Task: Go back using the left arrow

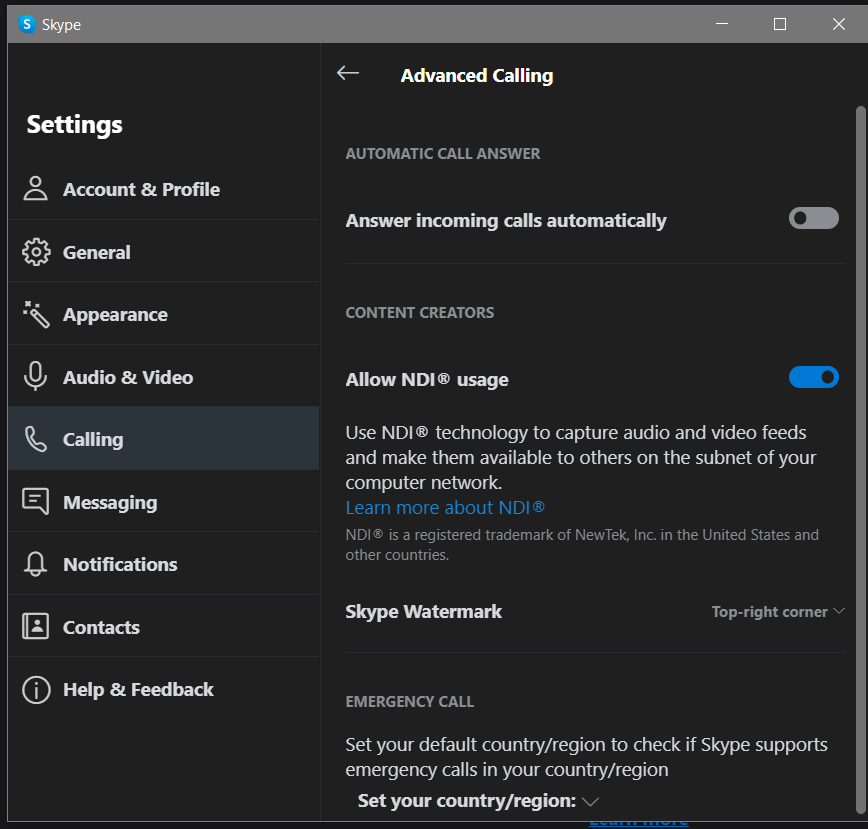Action: point(348,73)
